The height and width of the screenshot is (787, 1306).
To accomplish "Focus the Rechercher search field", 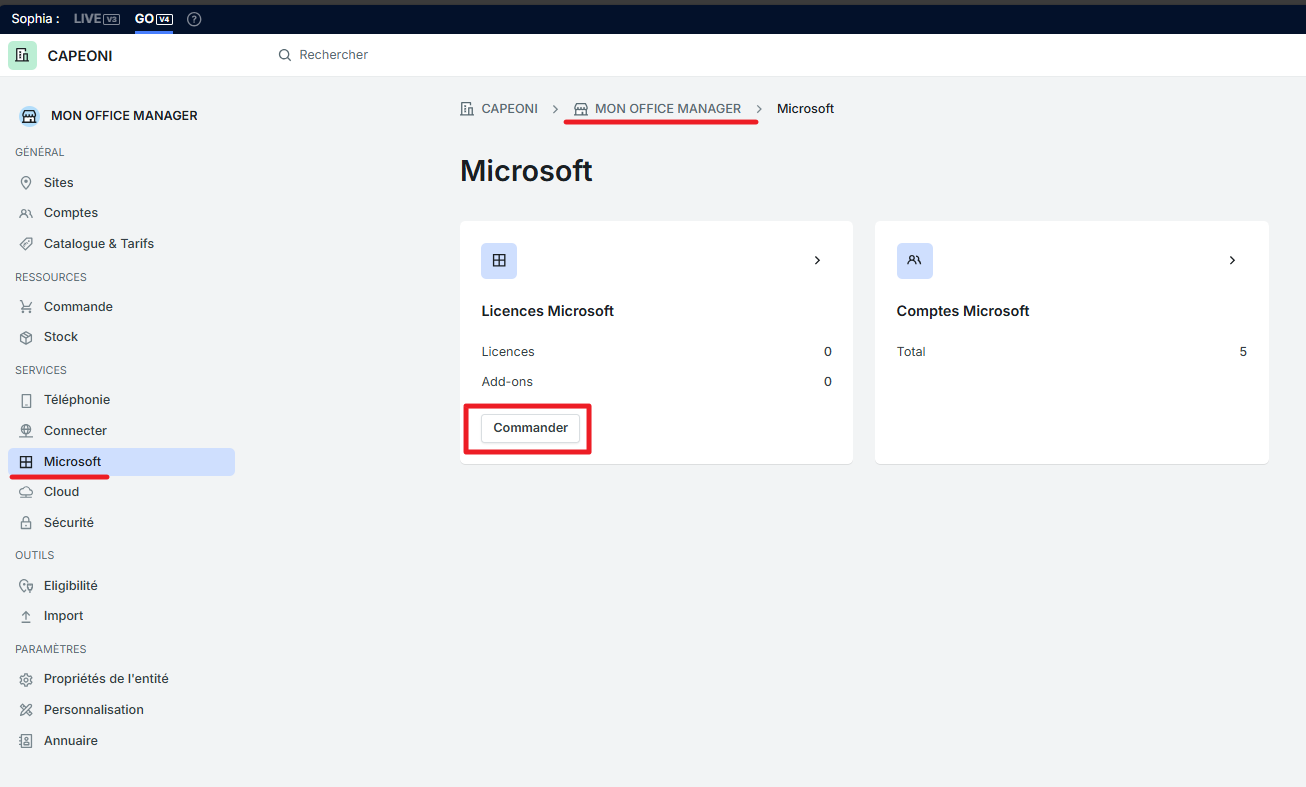I will [x=334, y=55].
